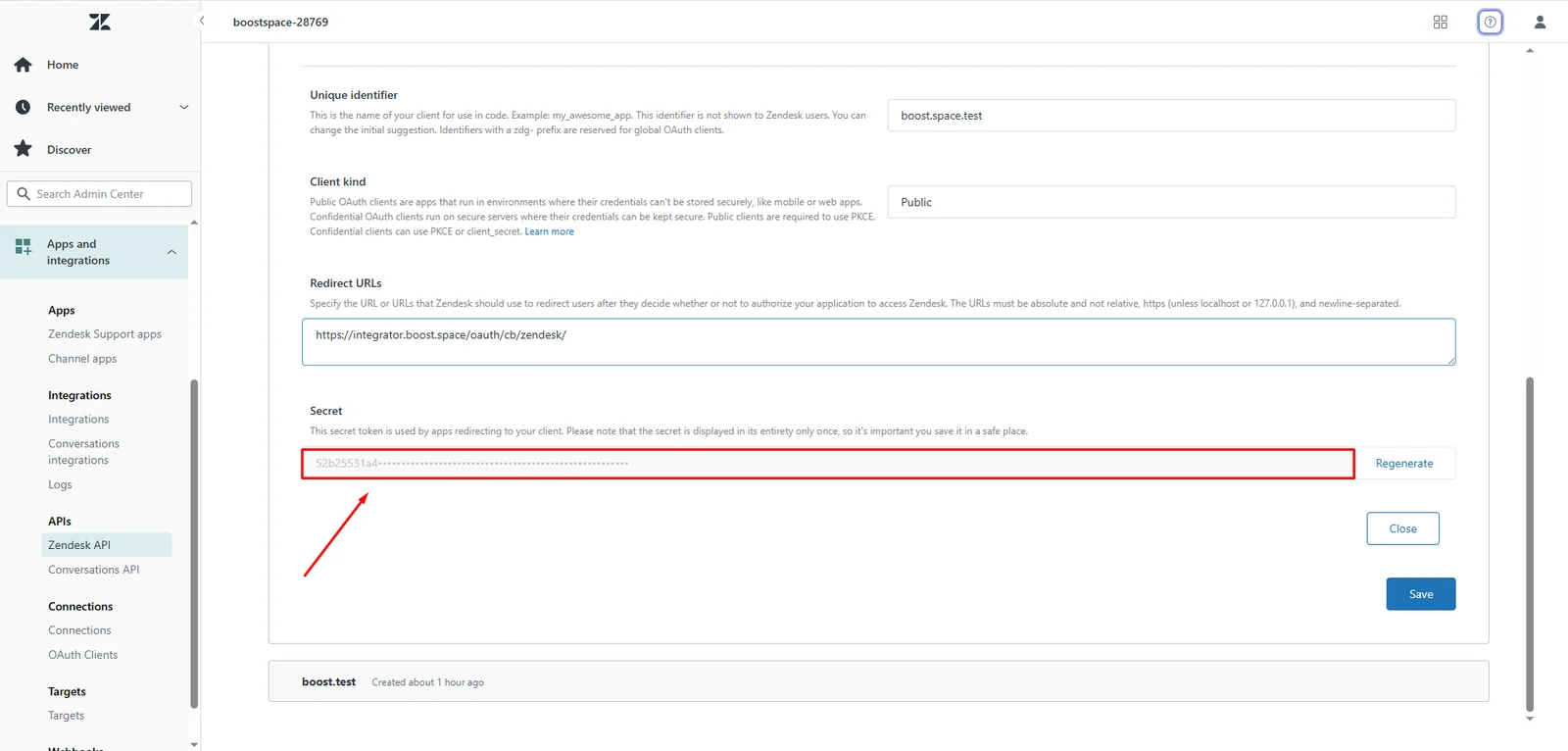The width and height of the screenshot is (1568, 751).
Task: Click the Targets heading in sidebar
Action: click(67, 692)
